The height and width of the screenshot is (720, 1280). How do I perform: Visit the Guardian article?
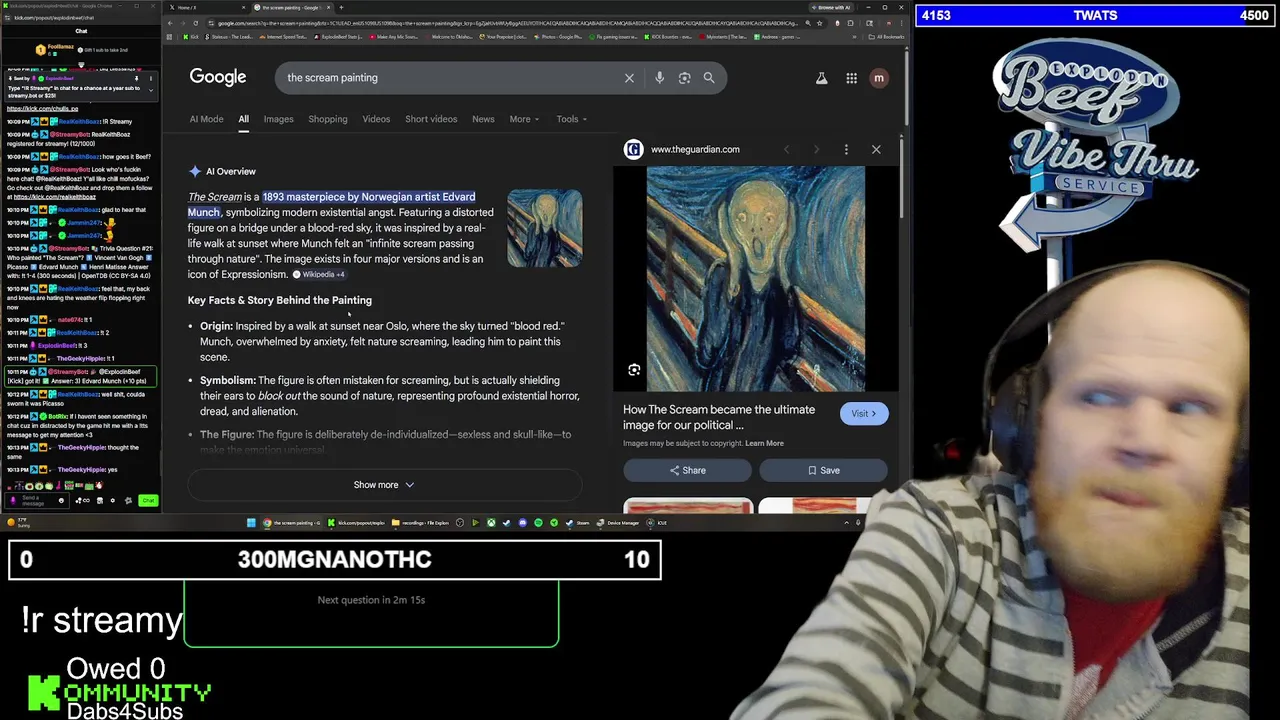(864, 414)
